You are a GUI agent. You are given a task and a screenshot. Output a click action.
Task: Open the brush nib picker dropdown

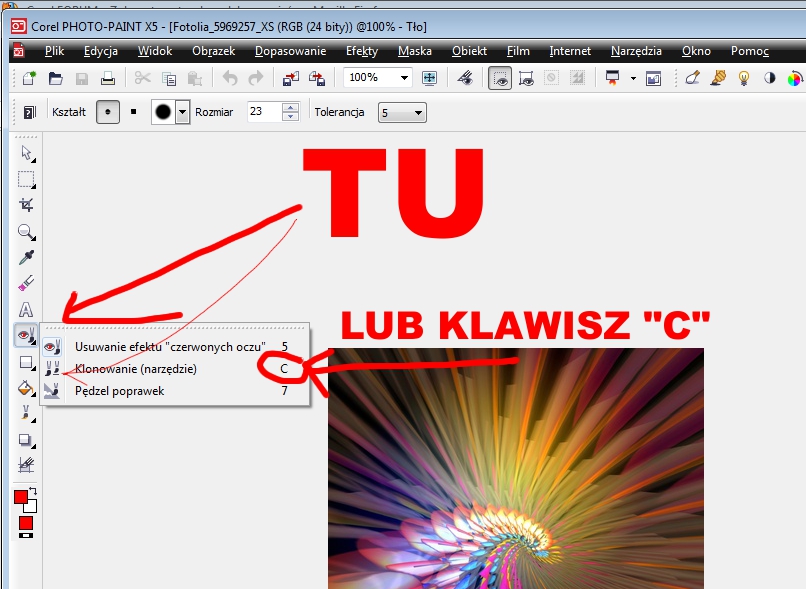tap(182, 113)
